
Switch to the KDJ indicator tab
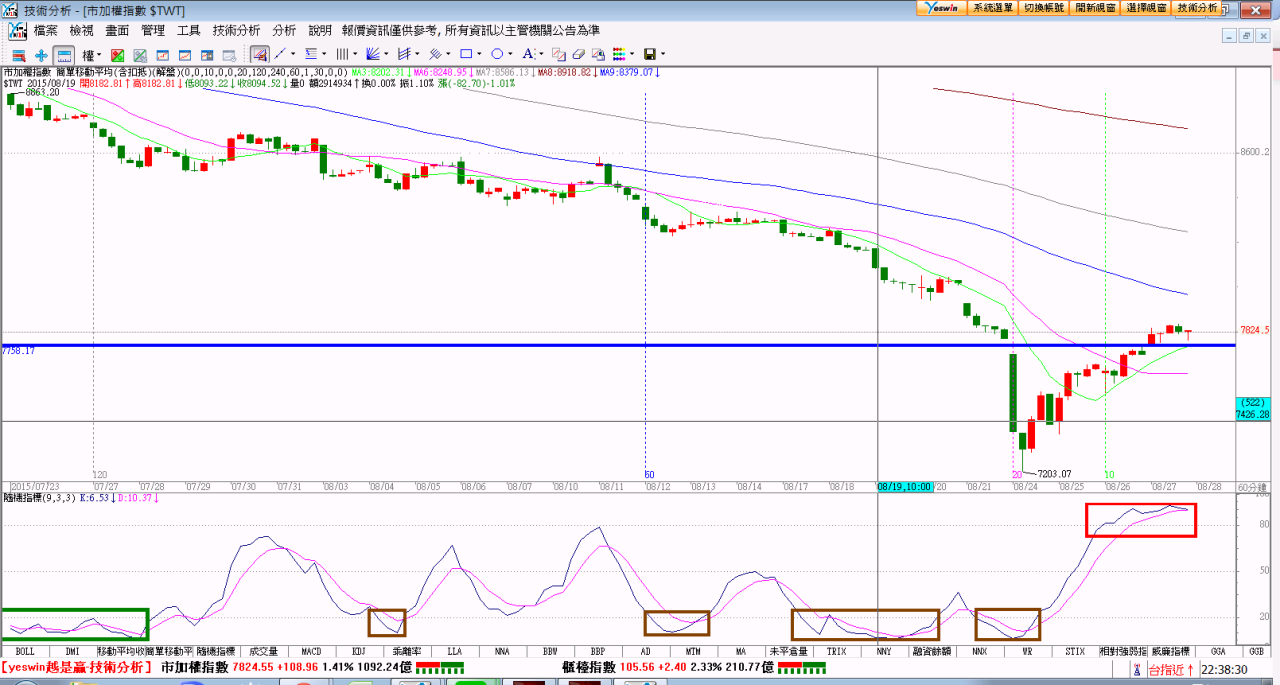[x=359, y=651]
